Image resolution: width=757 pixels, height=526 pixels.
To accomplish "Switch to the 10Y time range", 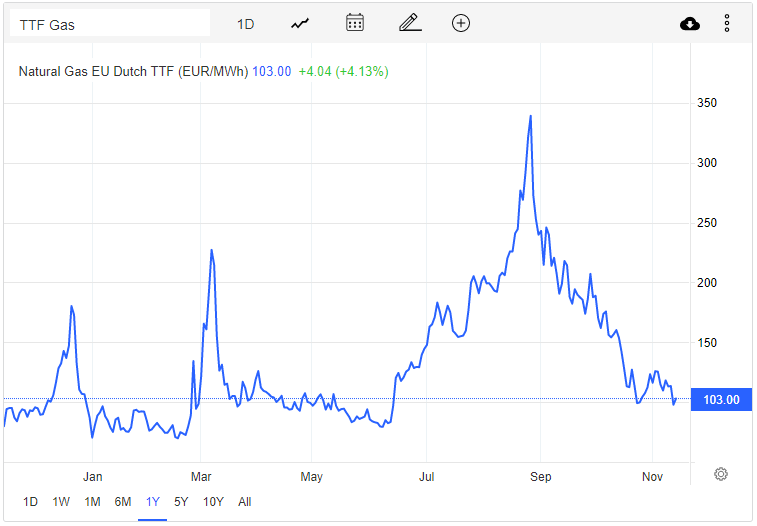I will tap(213, 502).
